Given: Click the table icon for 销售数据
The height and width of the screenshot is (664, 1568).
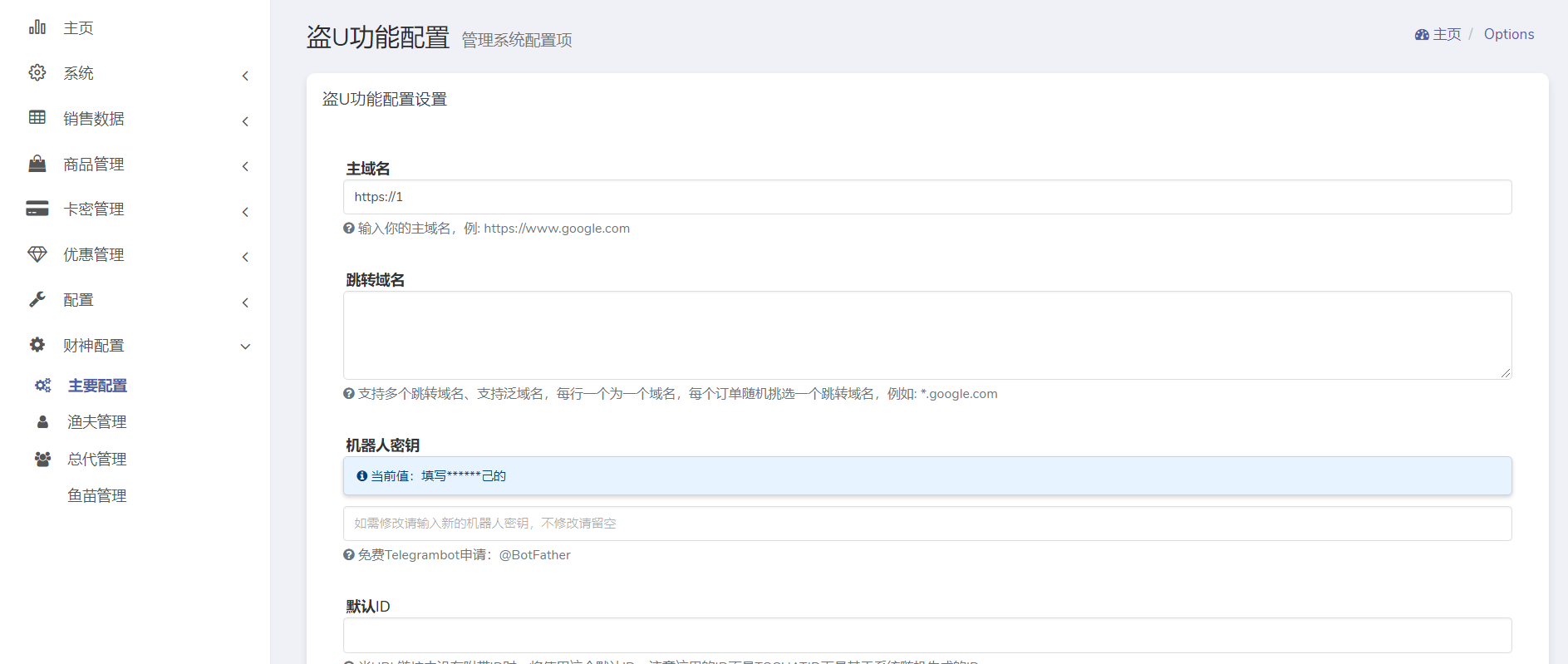Looking at the screenshot, I should pyautogui.click(x=37, y=118).
